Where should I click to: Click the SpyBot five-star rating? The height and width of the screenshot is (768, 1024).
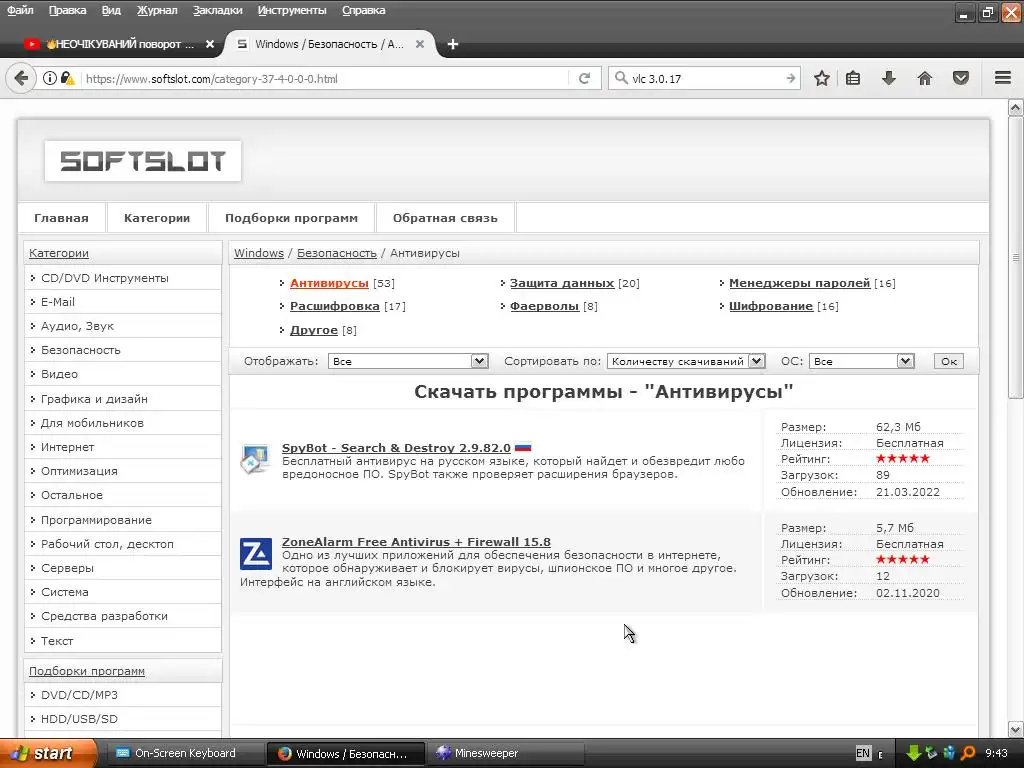pyautogui.click(x=903, y=458)
